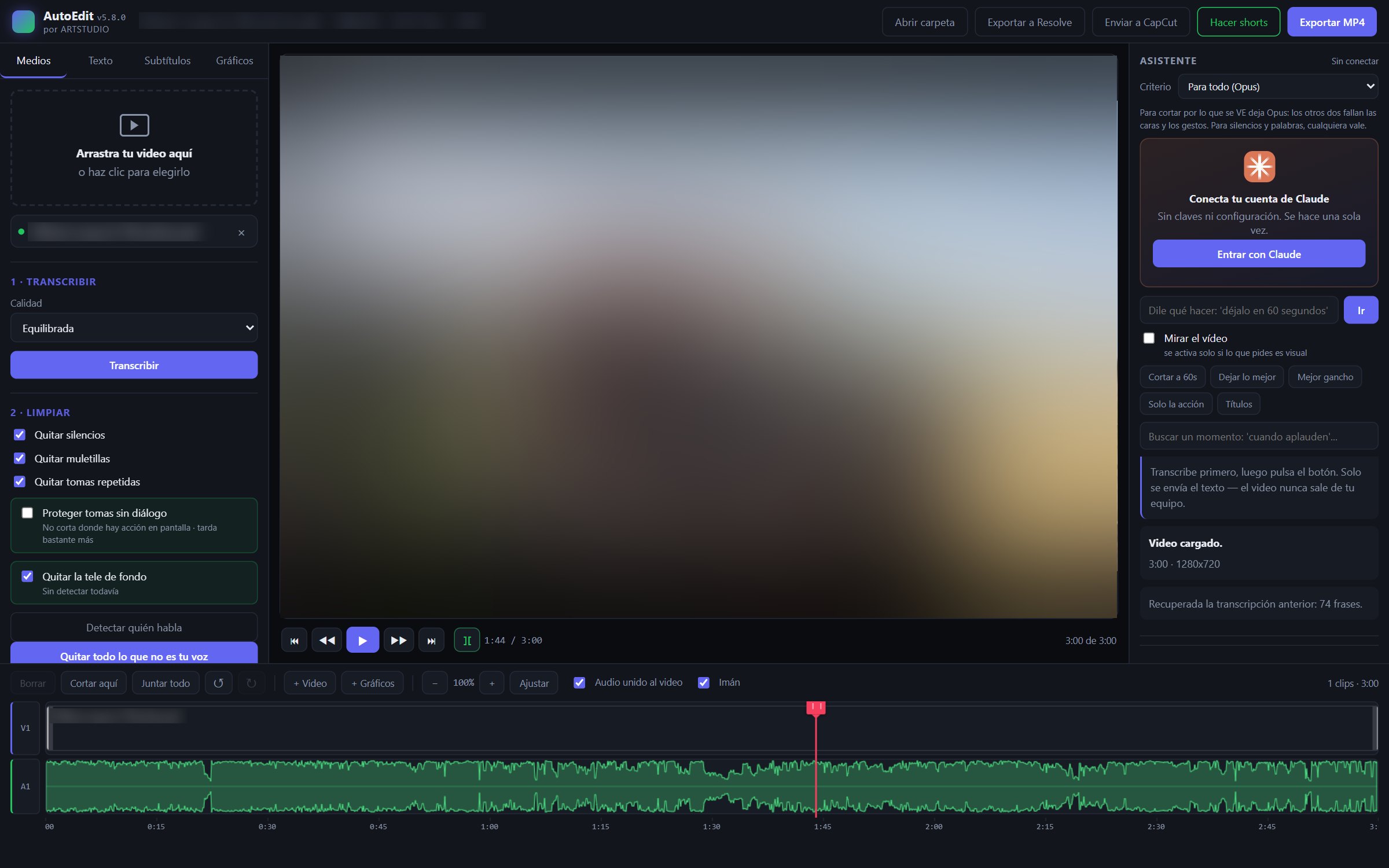Remove the loaded file with the X
Viewport: 1389px width, 868px height.
(x=241, y=233)
